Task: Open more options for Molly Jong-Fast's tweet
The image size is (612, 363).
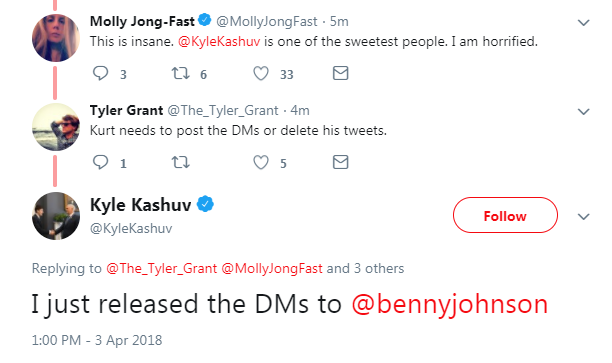Action: pyautogui.click(x=583, y=23)
